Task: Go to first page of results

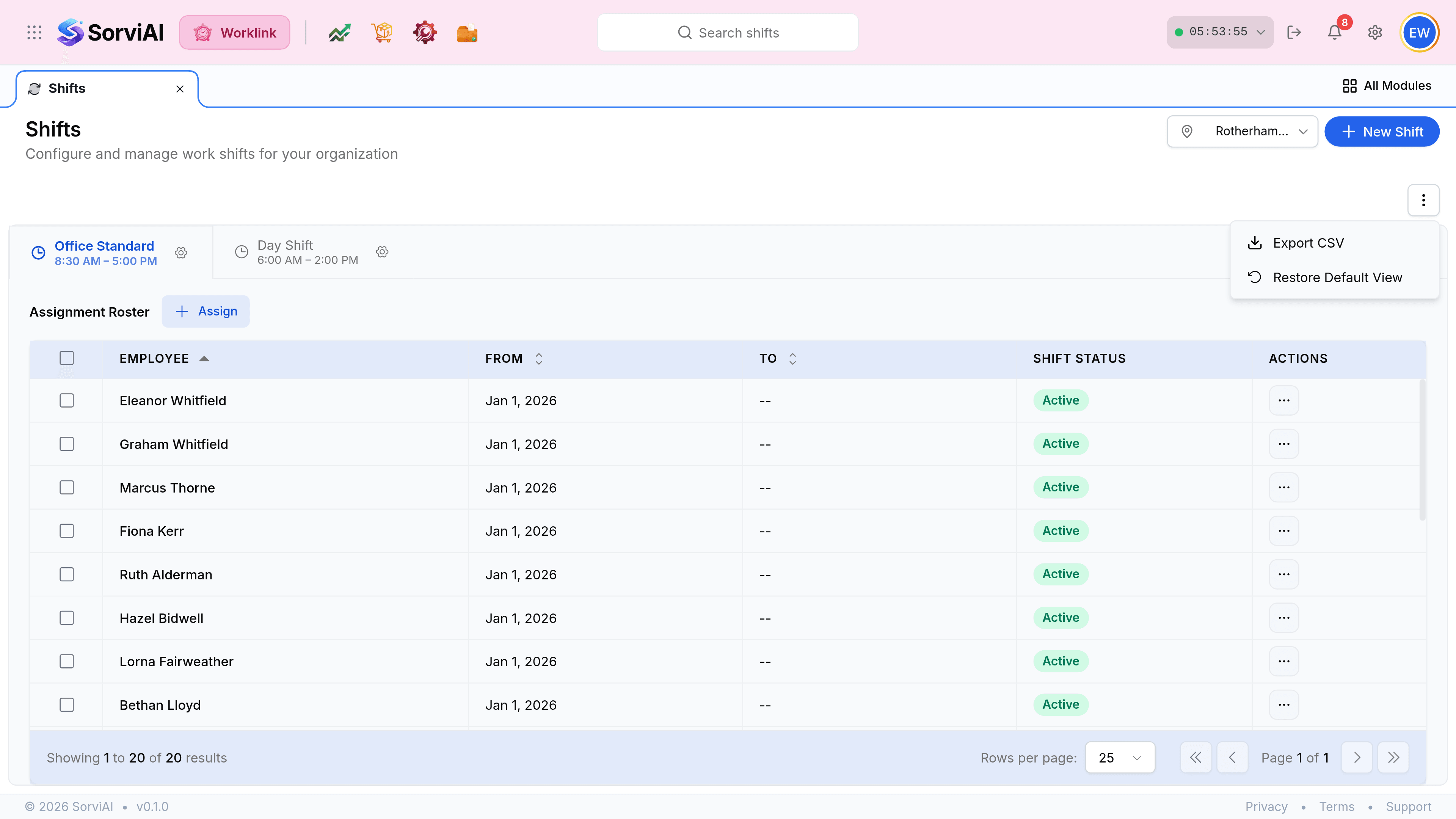Action: point(1196,758)
